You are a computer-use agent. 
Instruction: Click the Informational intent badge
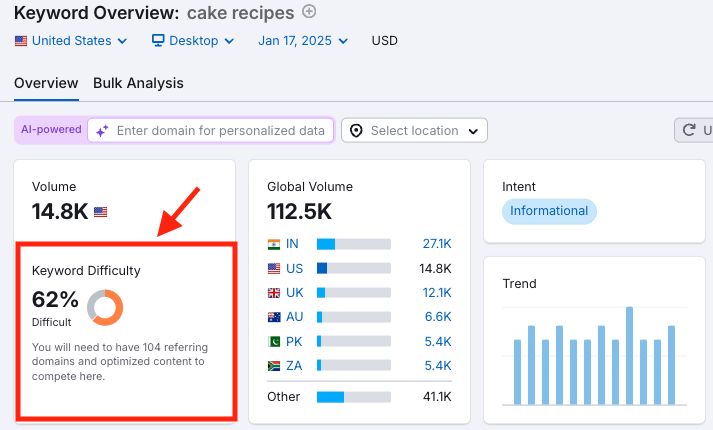549,211
